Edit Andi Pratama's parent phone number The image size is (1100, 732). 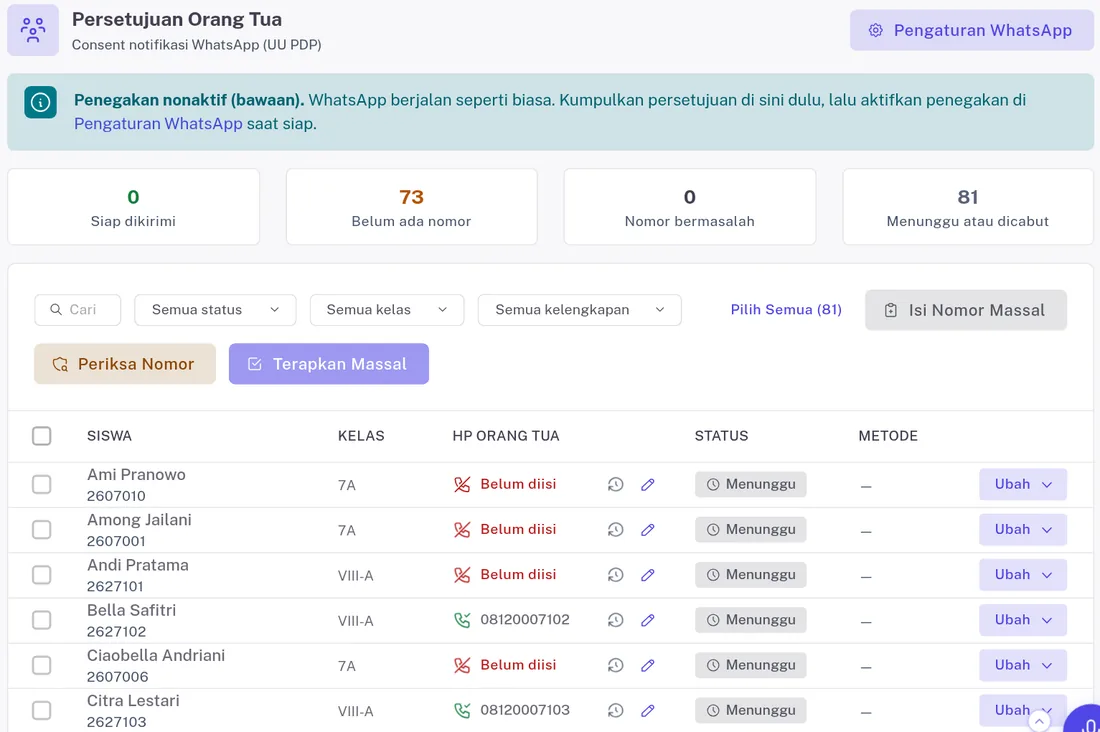(x=648, y=575)
